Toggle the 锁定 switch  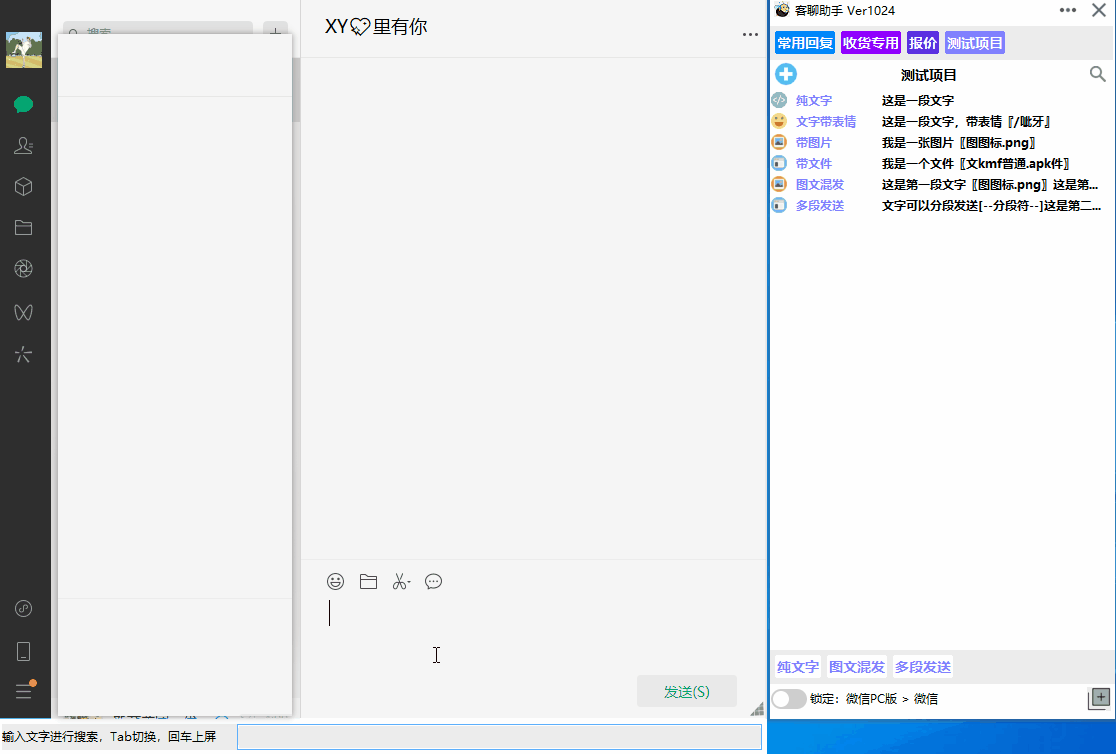(789, 699)
